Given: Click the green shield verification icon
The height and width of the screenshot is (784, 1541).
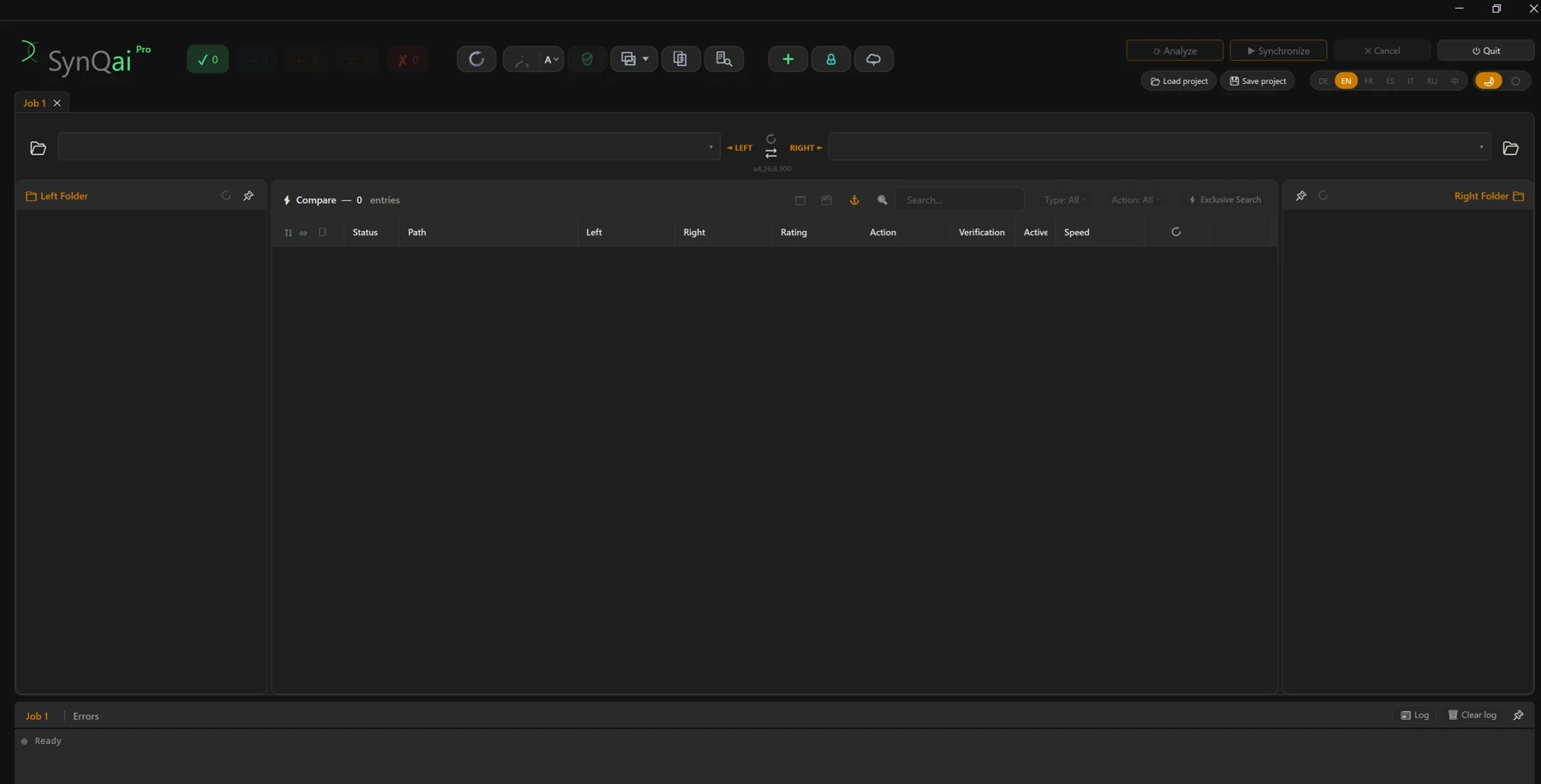Looking at the screenshot, I should click(x=586, y=59).
